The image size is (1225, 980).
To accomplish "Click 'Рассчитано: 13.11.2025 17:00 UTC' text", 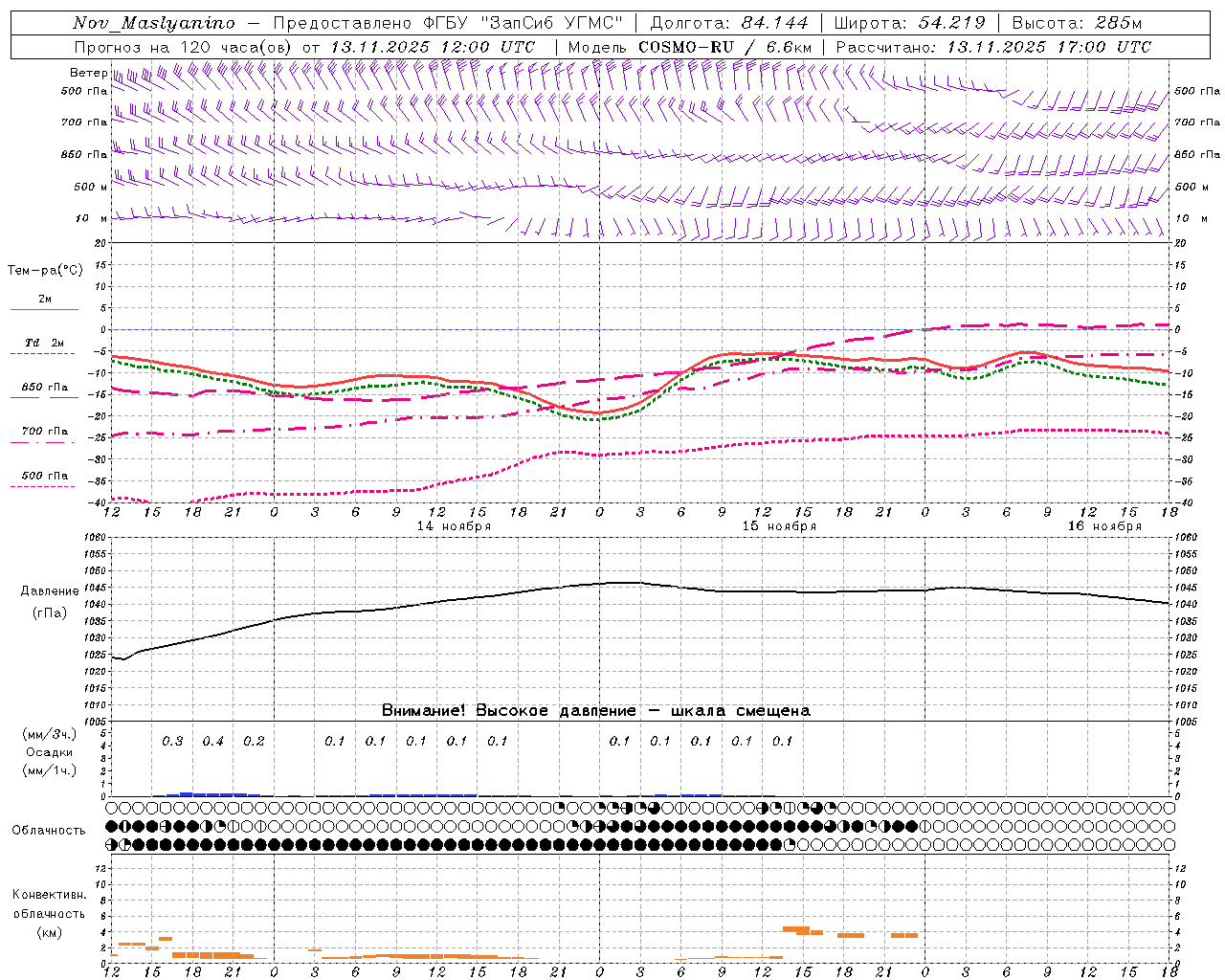I will [x=993, y=47].
